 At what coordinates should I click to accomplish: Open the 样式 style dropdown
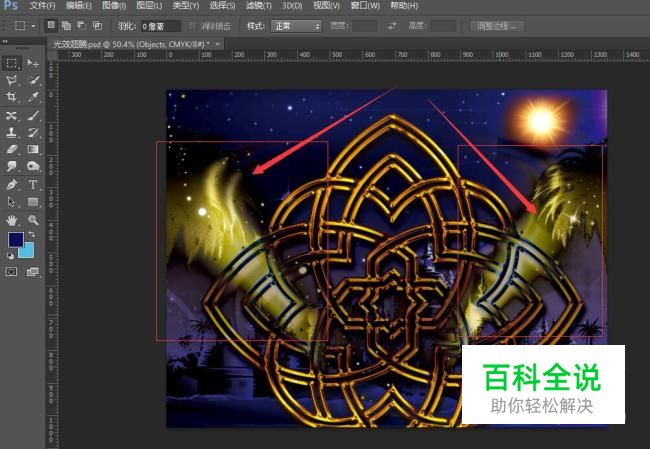coord(296,26)
